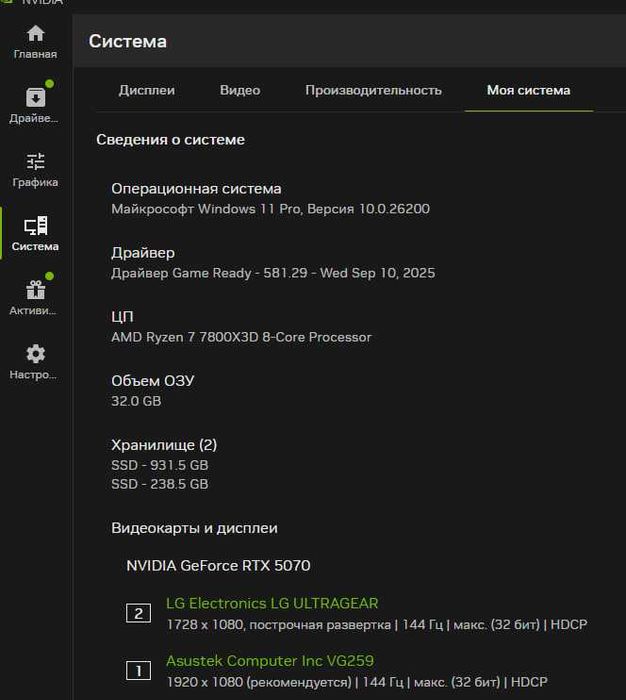Click the 1920 x 1080 (рекомендуется) details line
The width and height of the screenshot is (626, 700).
click(x=357, y=682)
